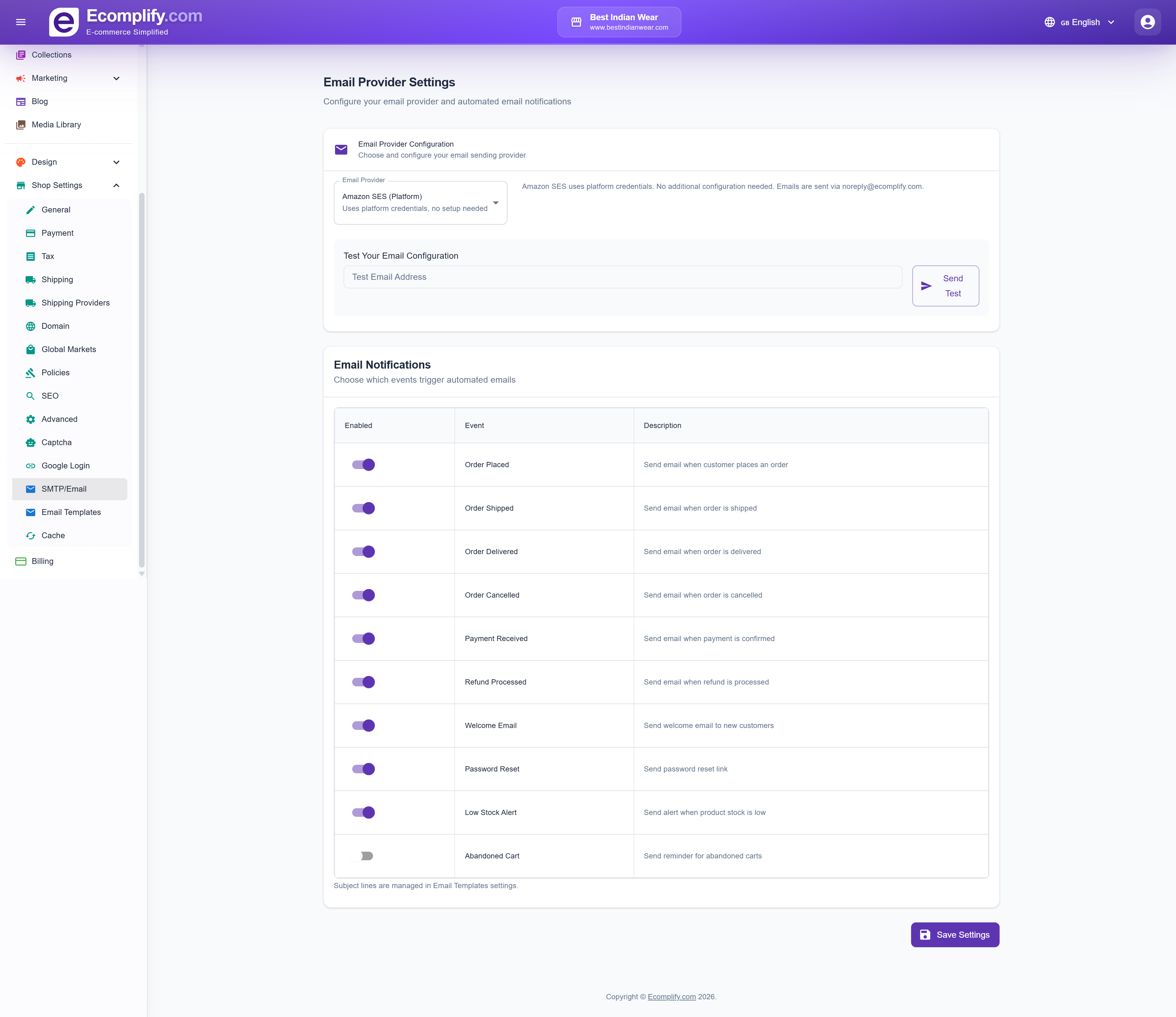Click the hamburger menu at the top left
The height and width of the screenshot is (1017, 1176).
(x=21, y=21)
